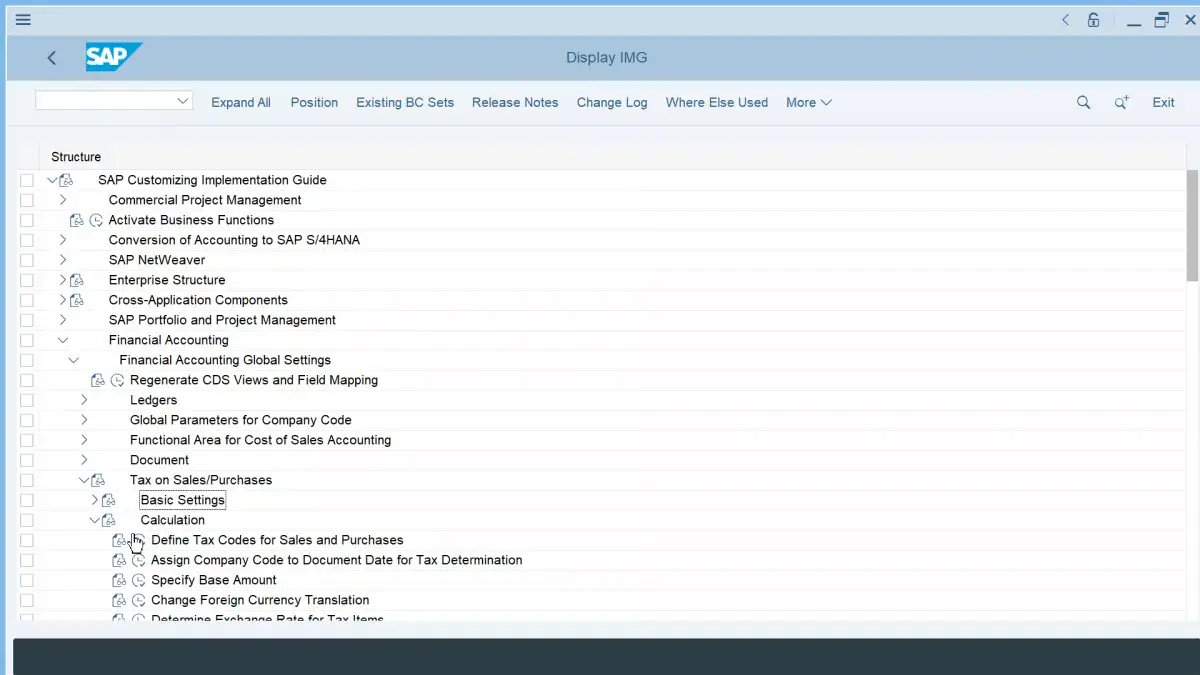
Task: Collapse the Calculation node
Action: (x=95, y=520)
